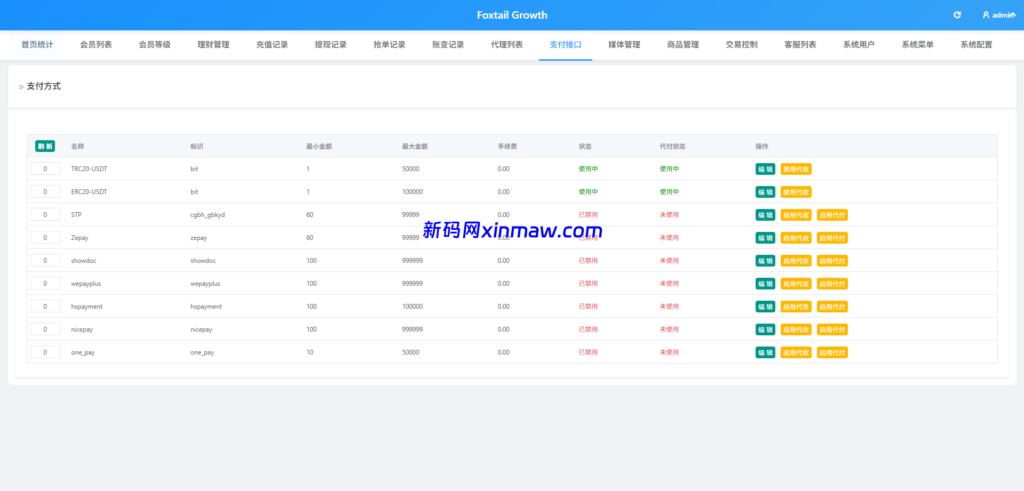Click 启用代付 for showdoc
This screenshot has height=491, width=1024.
(833, 261)
